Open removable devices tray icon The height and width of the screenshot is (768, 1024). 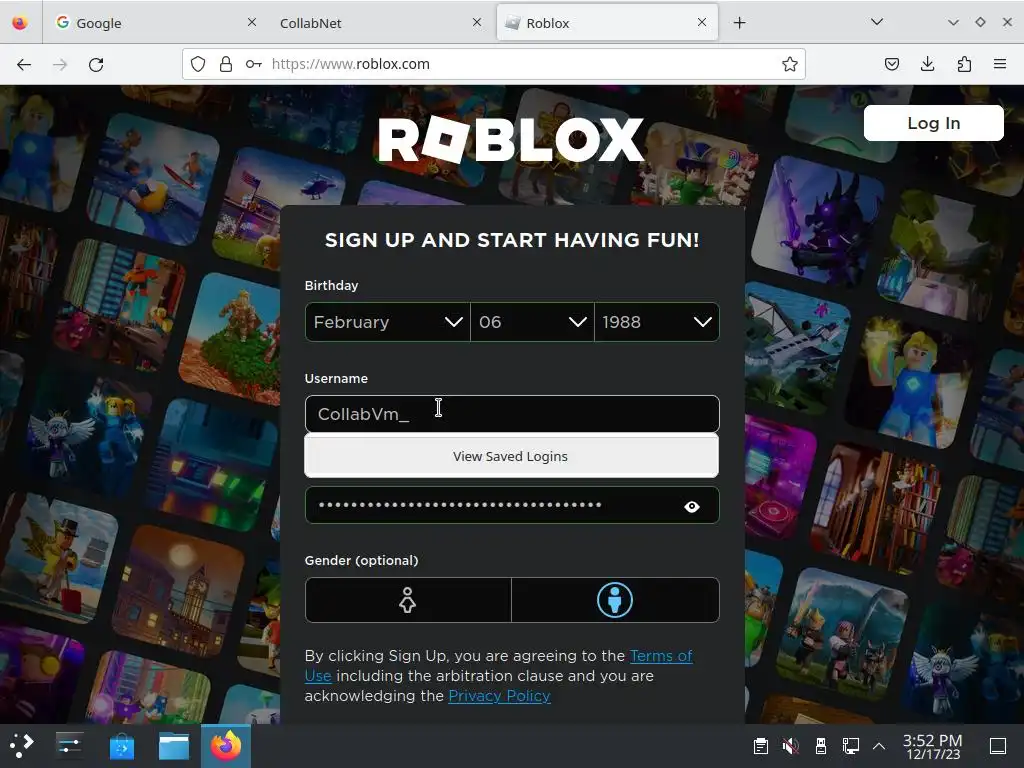(821, 745)
